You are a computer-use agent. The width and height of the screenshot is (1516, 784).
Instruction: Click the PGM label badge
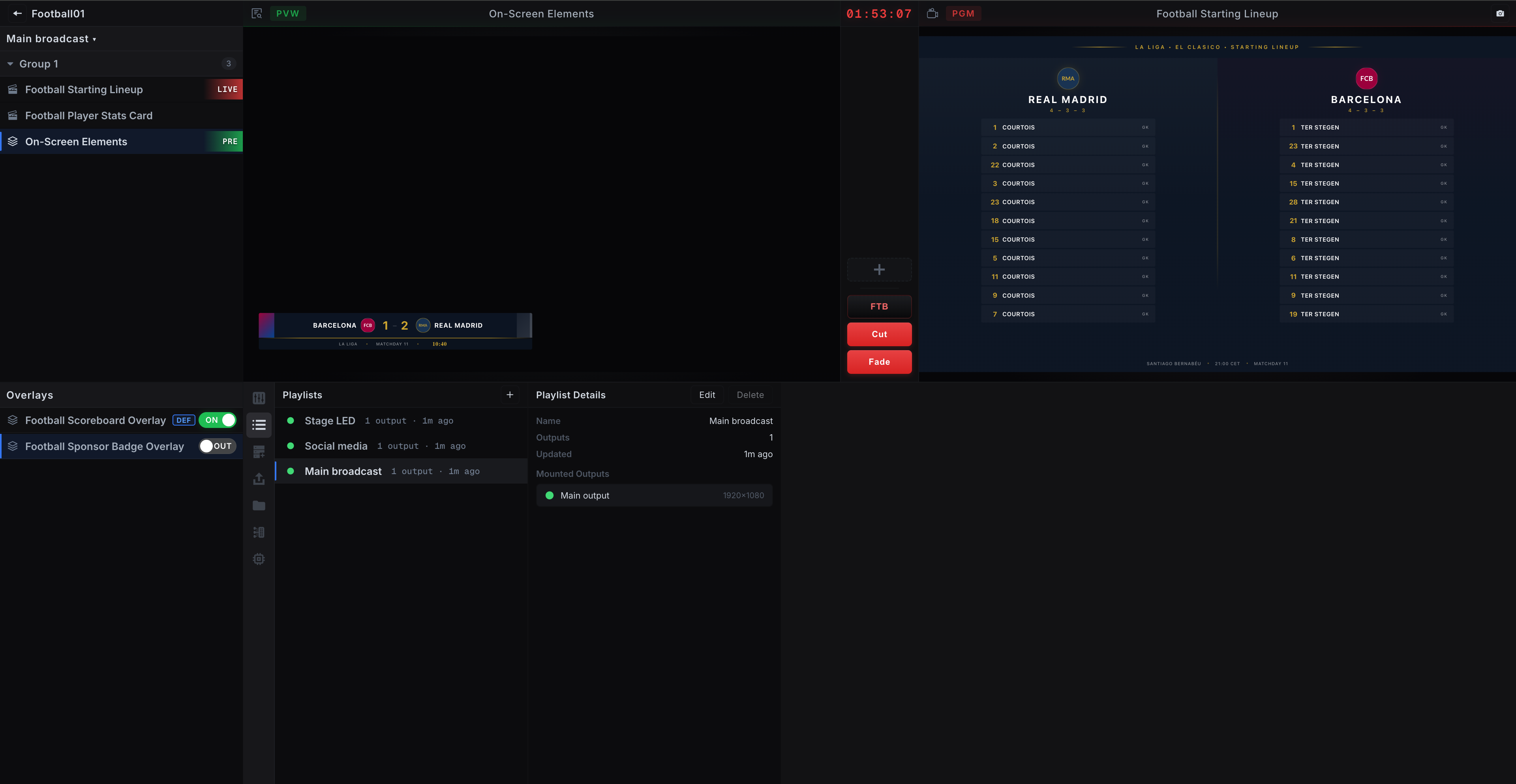(963, 13)
